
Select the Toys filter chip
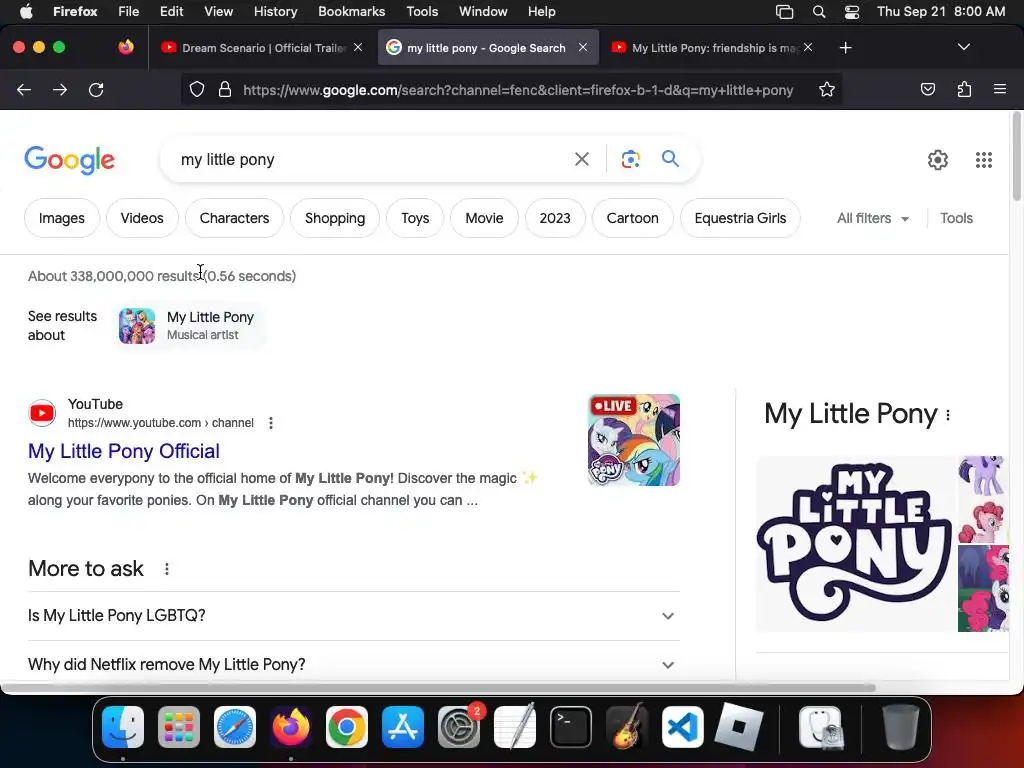pos(415,218)
